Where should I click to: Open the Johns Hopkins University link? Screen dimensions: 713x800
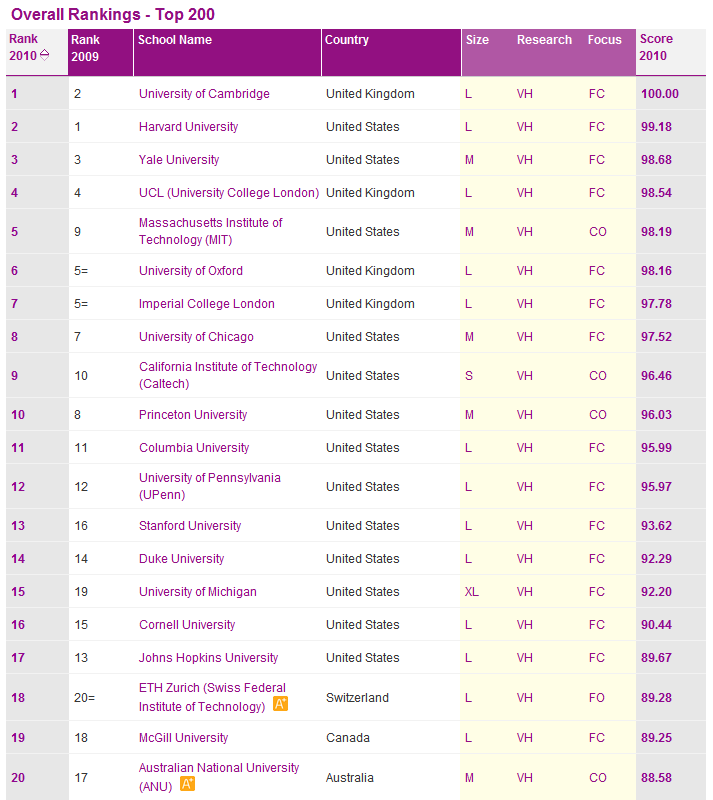pyautogui.click(x=208, y=658)
